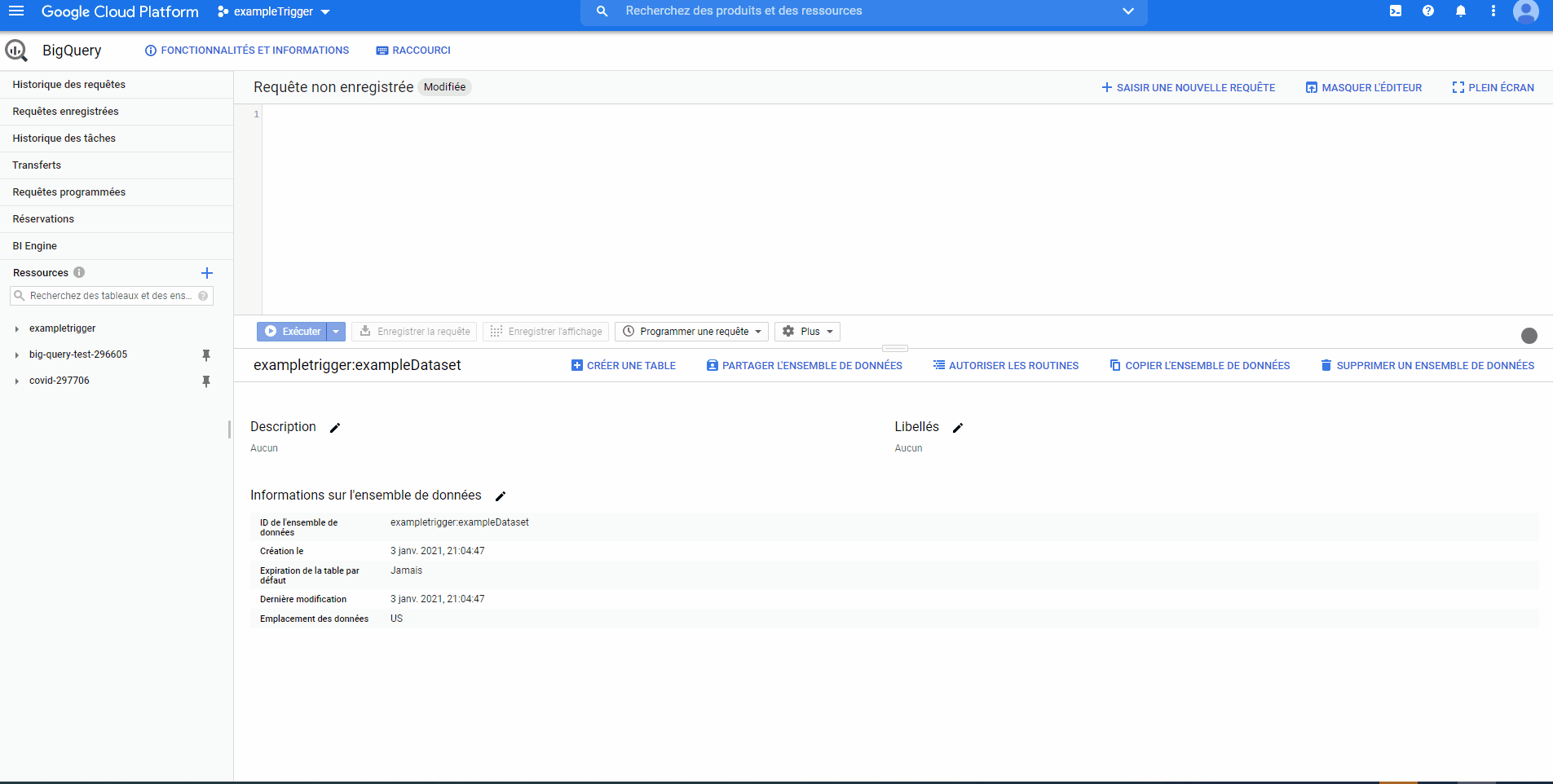Viewport: 1553px width, 784px height.
Task: Expand the top search bar dropdown arrow
Action: tap(1128, 11)
